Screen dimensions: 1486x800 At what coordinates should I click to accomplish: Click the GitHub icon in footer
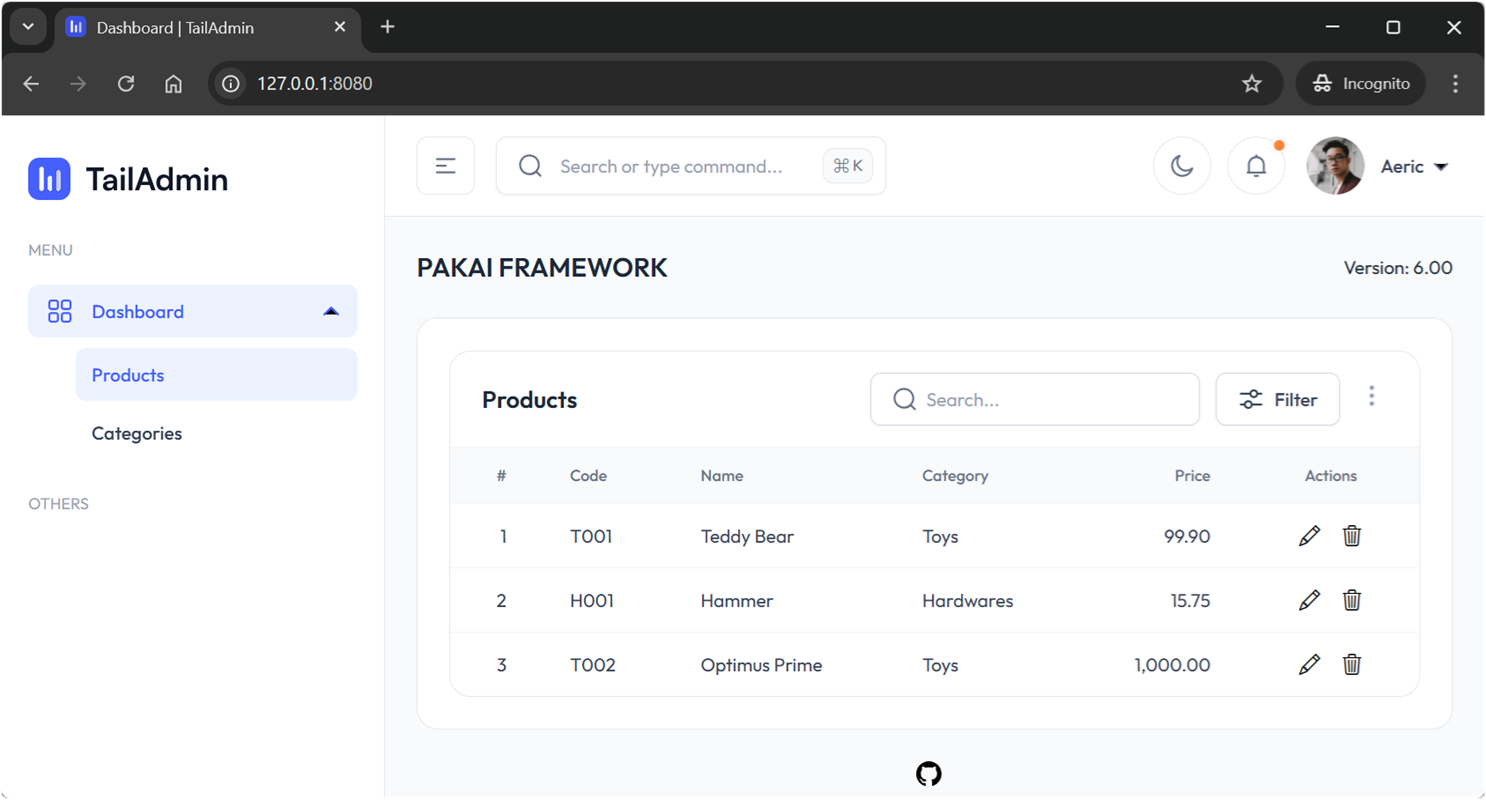[x=928, y=774]
